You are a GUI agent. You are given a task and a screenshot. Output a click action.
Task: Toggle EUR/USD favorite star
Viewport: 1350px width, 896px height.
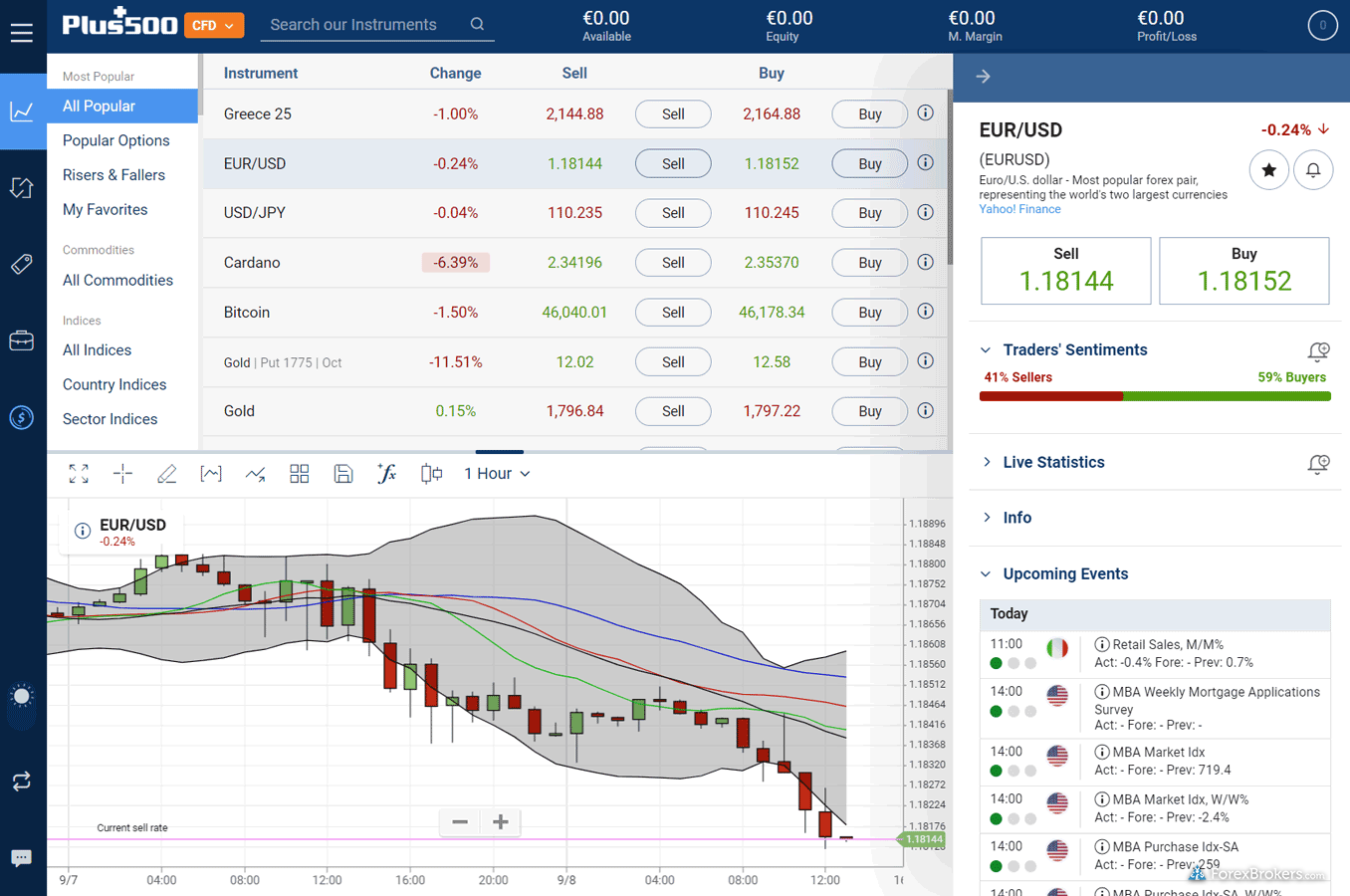(x=1268, y=170)
